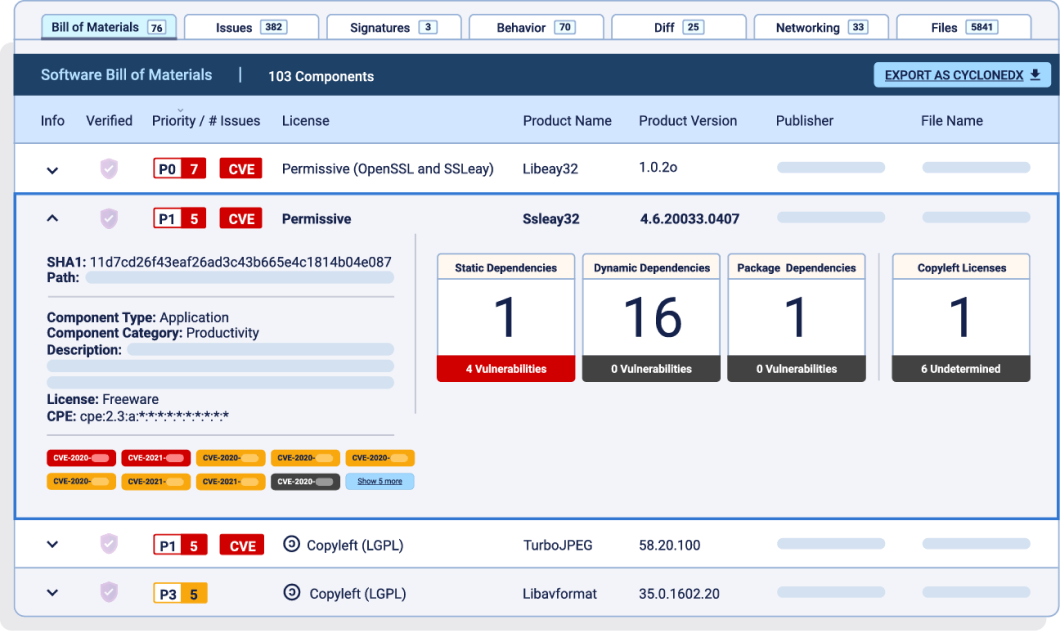The image size is (1060, 631).
Task: Click the License column header
Action: point(306,120)
